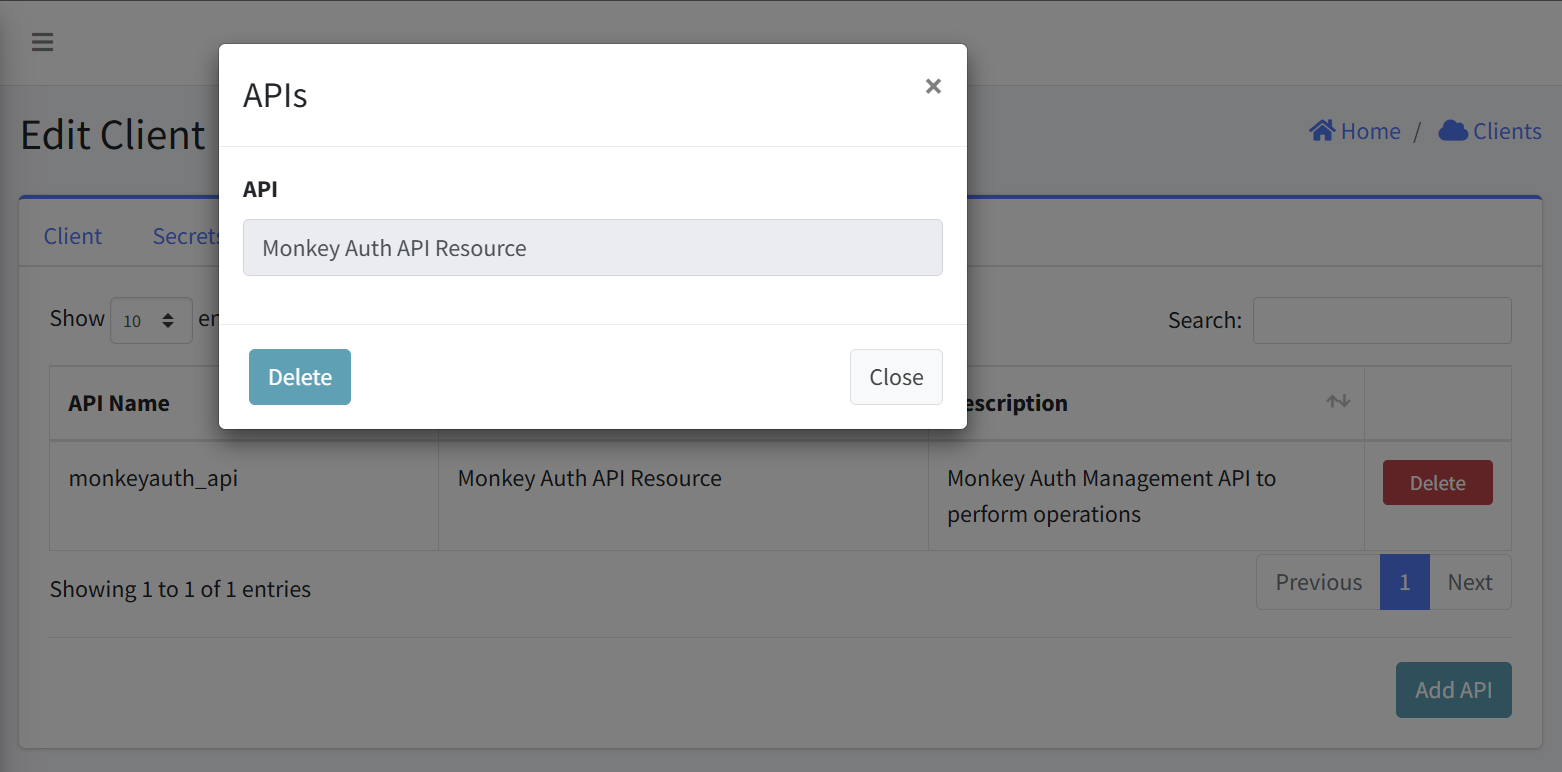Click the Delete button in the APIs dialog
This screenshot has width=1562, height=772.
tap(300, 377)
